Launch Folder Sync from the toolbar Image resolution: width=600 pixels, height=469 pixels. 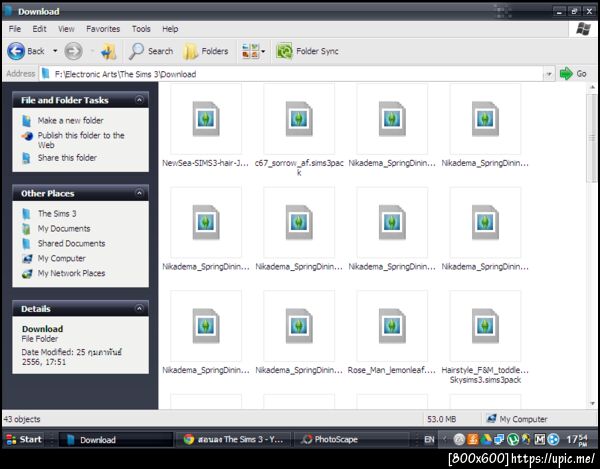(308, 51)
